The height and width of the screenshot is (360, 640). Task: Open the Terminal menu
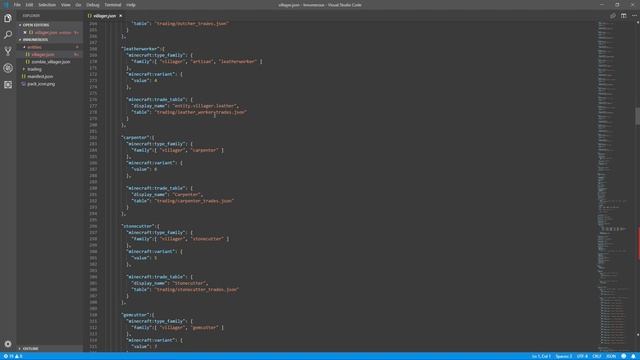click(113, 5)
